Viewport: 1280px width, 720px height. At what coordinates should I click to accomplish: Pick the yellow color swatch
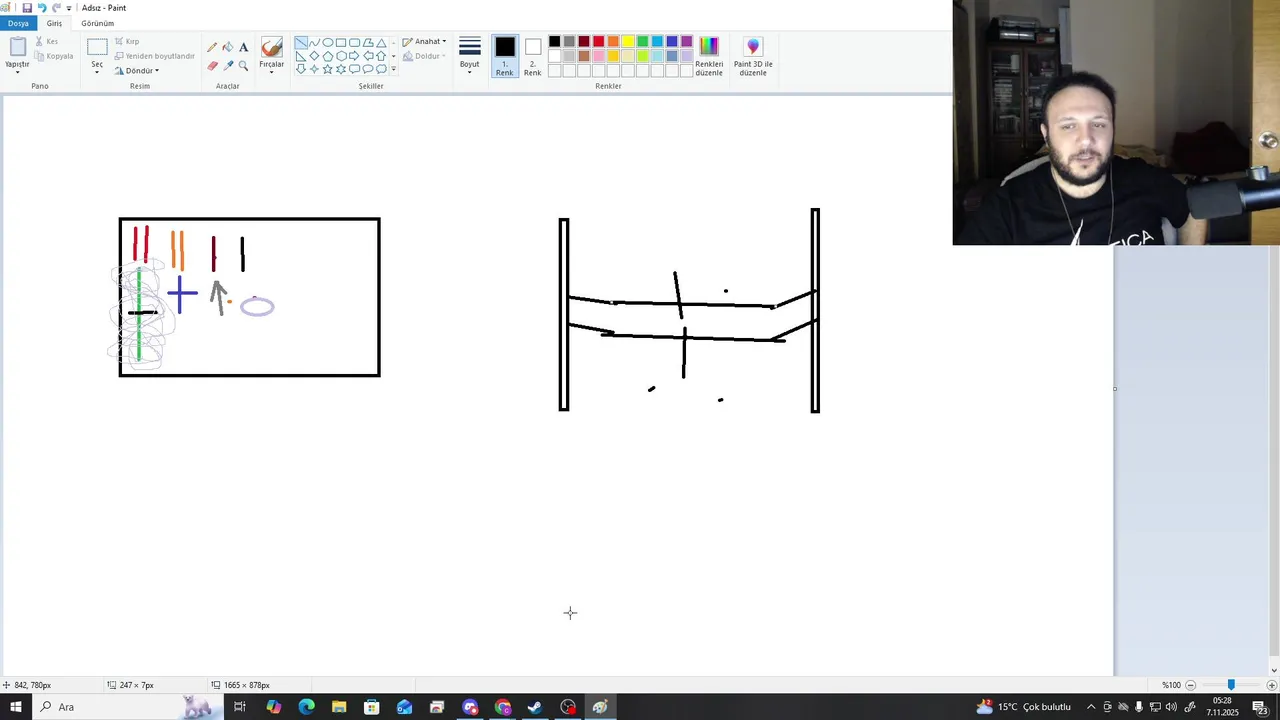[x=627, y=42]
